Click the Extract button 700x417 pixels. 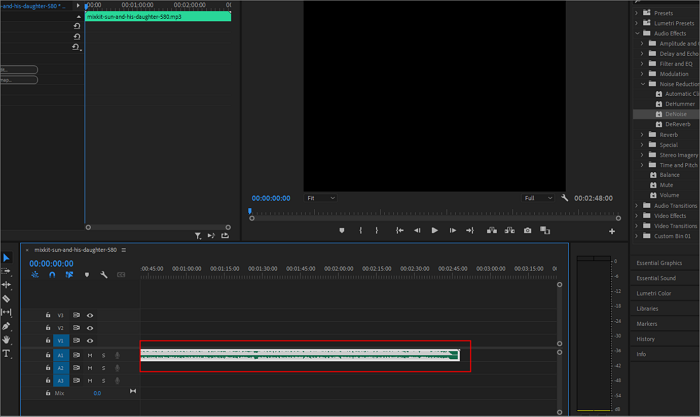tap(509, 230)
